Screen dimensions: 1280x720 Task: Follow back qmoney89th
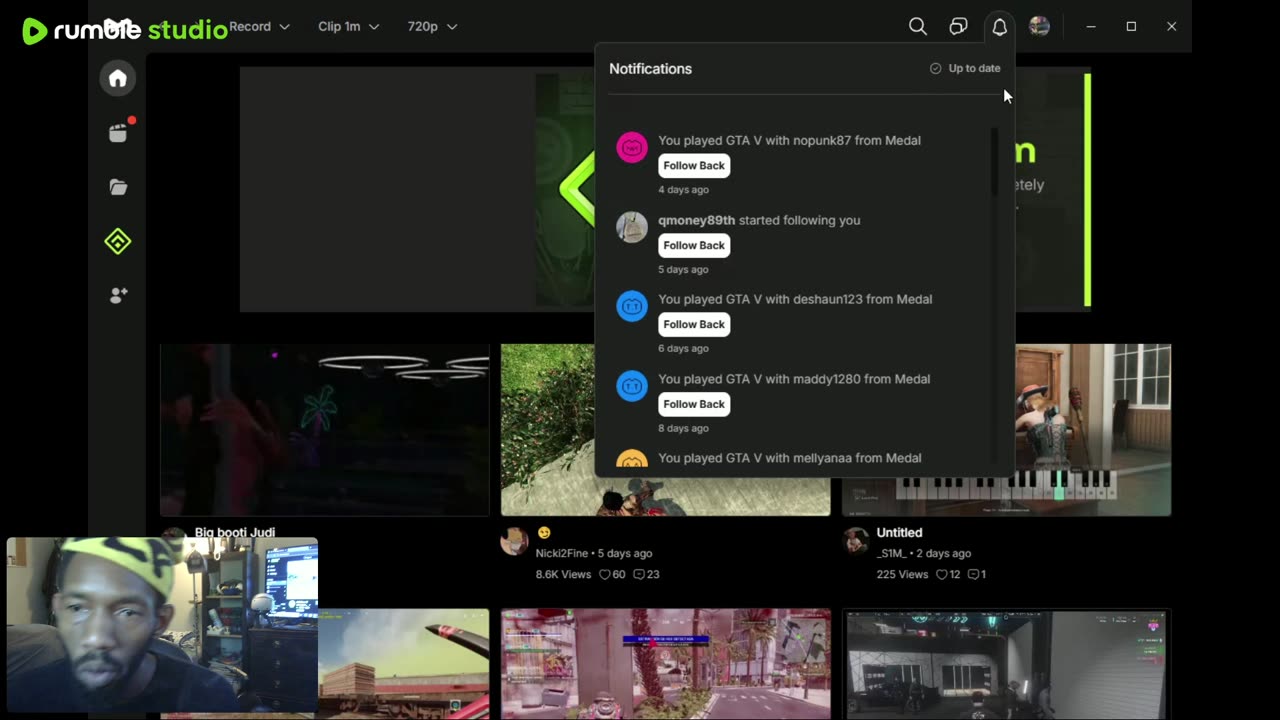click(694, 245)
